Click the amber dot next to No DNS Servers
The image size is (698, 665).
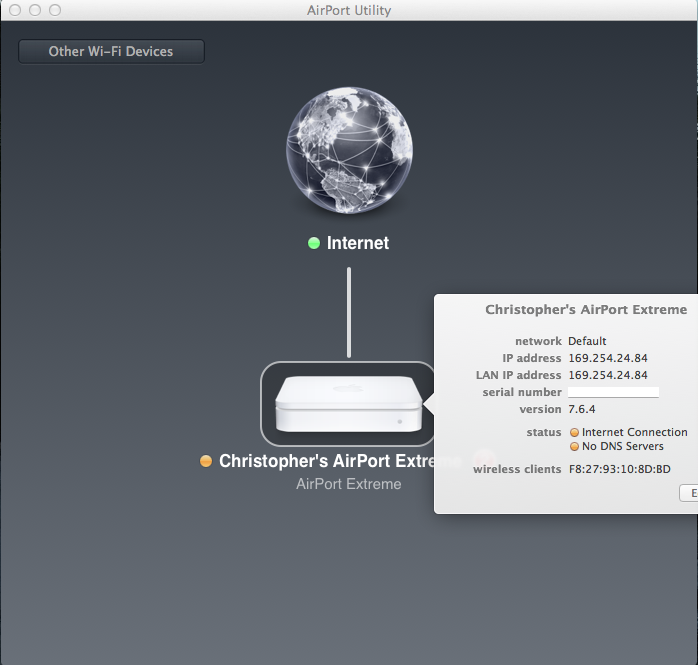pos(574,446)
